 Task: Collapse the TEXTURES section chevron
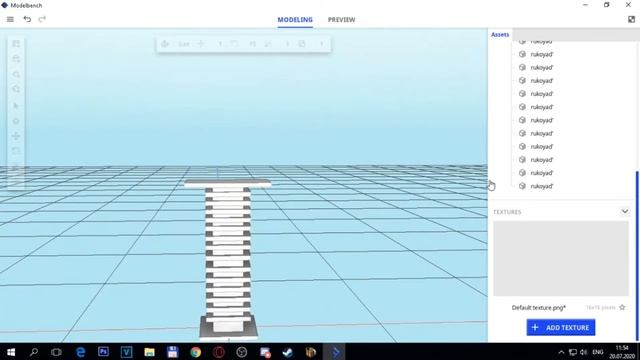(x=624, y=211)
